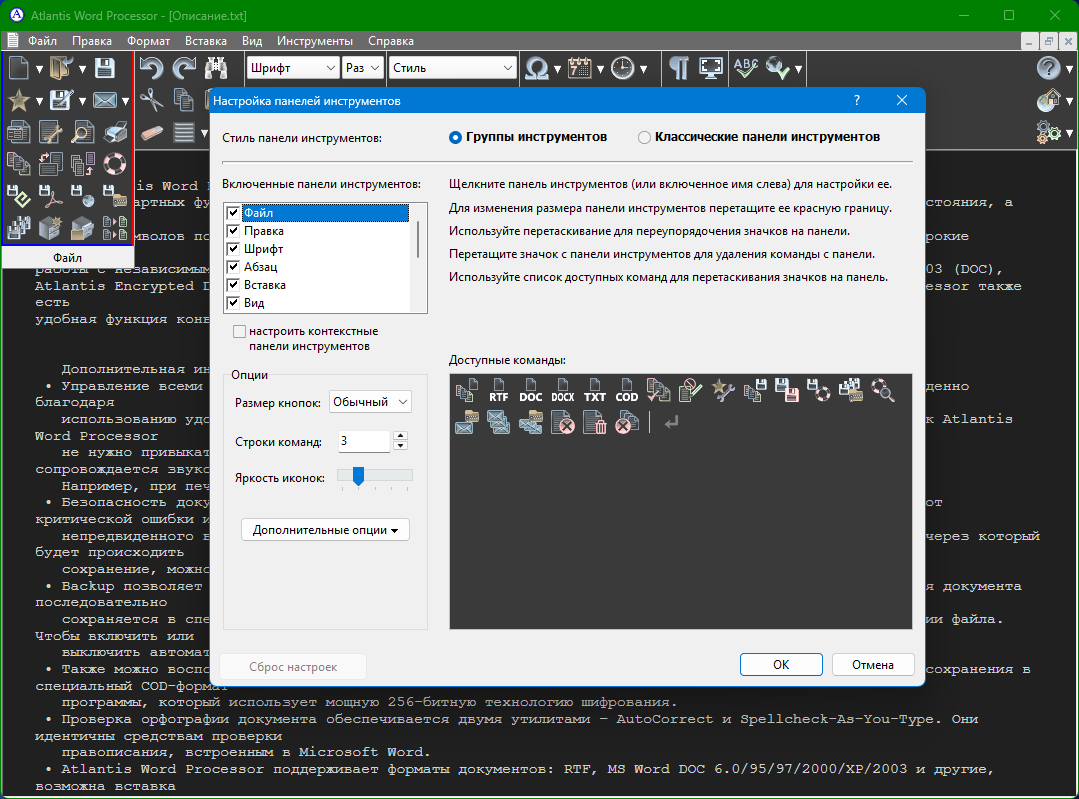Viewport: 1079px width, 799px height.
Task: Open the Формат menu
Action: coord(148,41)
